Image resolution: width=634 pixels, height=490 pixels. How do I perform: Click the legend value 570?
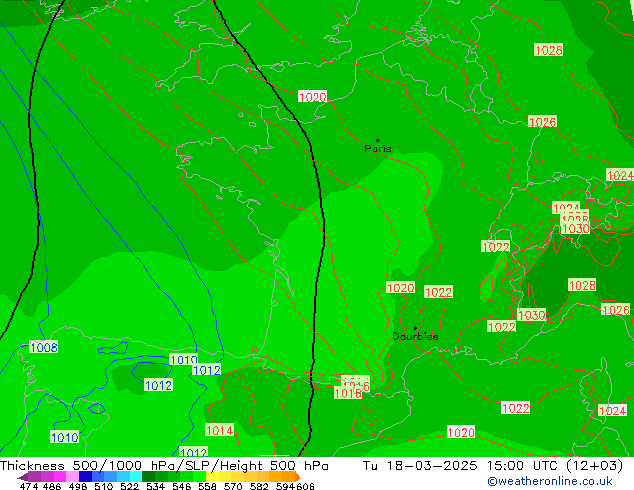click(x=233, y=486)
